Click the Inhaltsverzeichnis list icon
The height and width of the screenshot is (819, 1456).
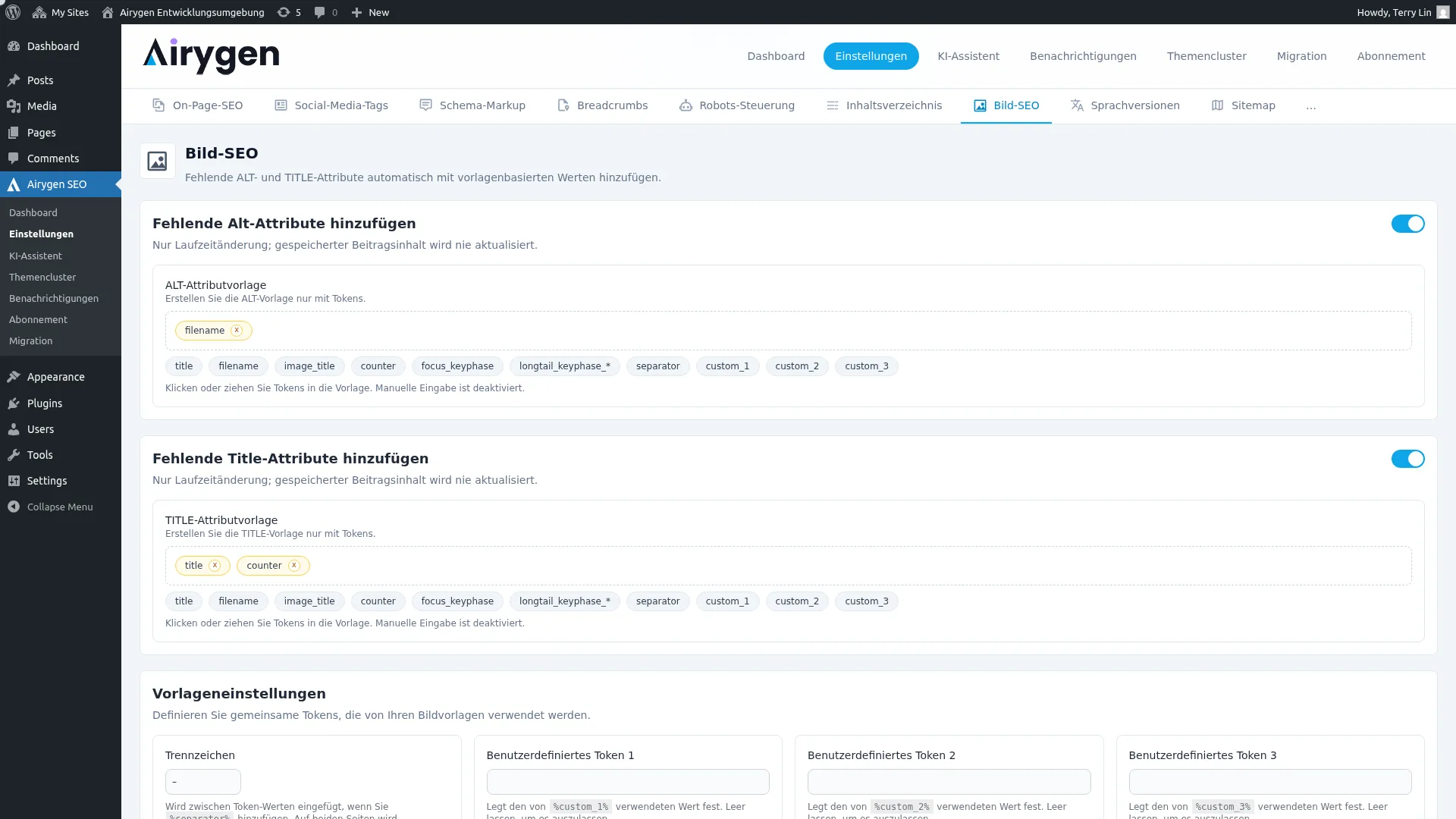tap(832, 105)
